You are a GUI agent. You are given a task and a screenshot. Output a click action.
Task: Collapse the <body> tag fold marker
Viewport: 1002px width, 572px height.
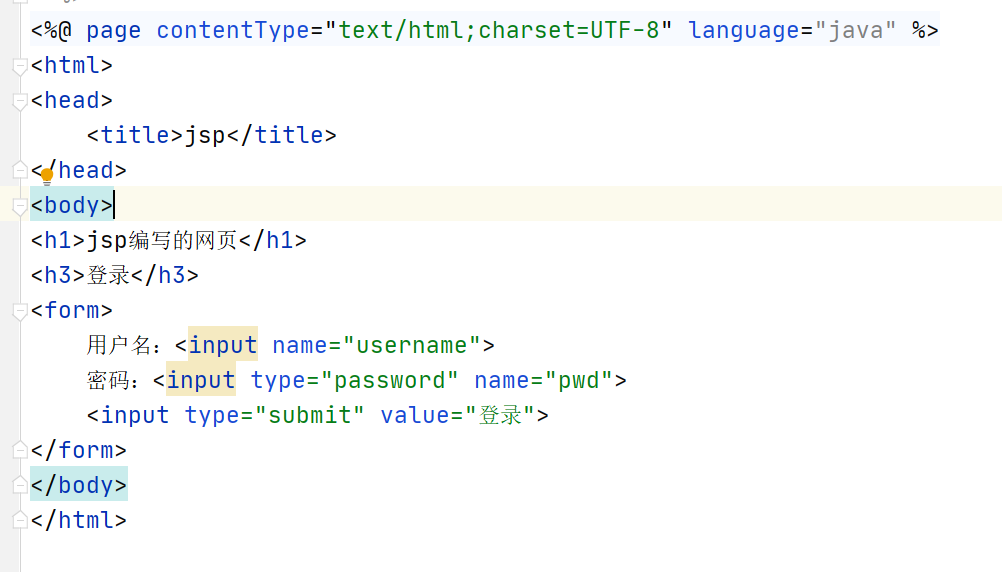20,206
